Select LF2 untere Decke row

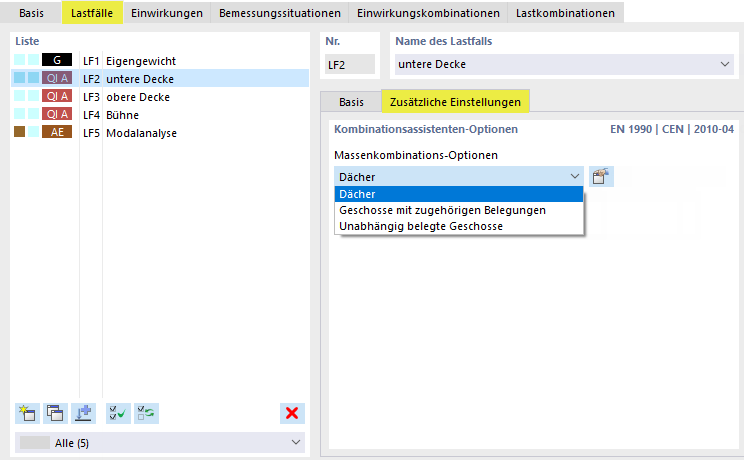point(160,79)
